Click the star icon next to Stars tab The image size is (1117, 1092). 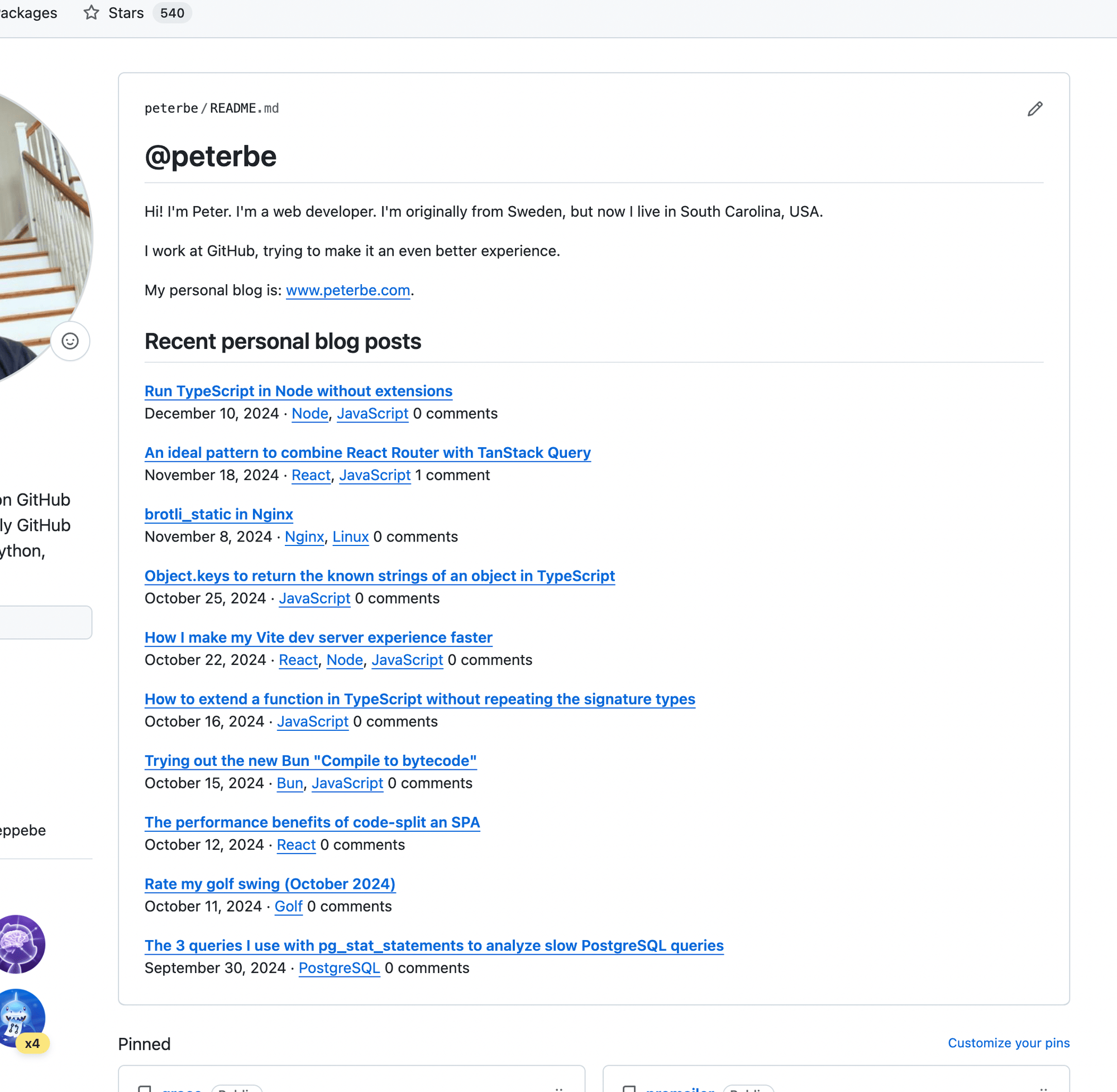tap(92, 12)
